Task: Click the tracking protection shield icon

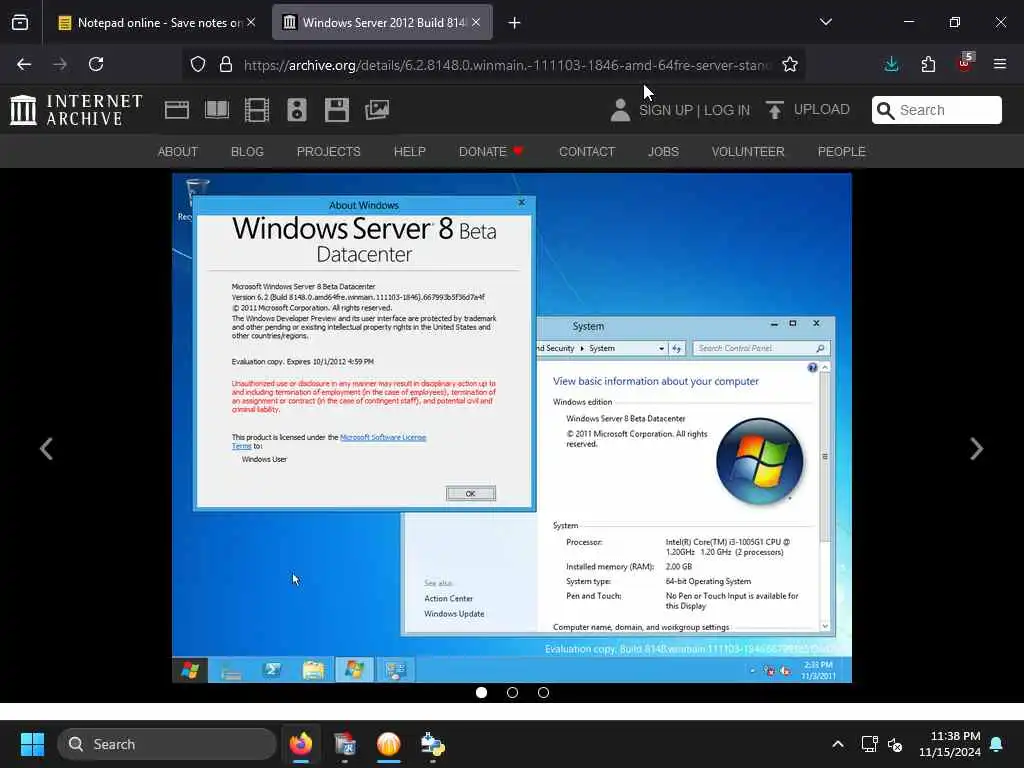Action: 198,64
